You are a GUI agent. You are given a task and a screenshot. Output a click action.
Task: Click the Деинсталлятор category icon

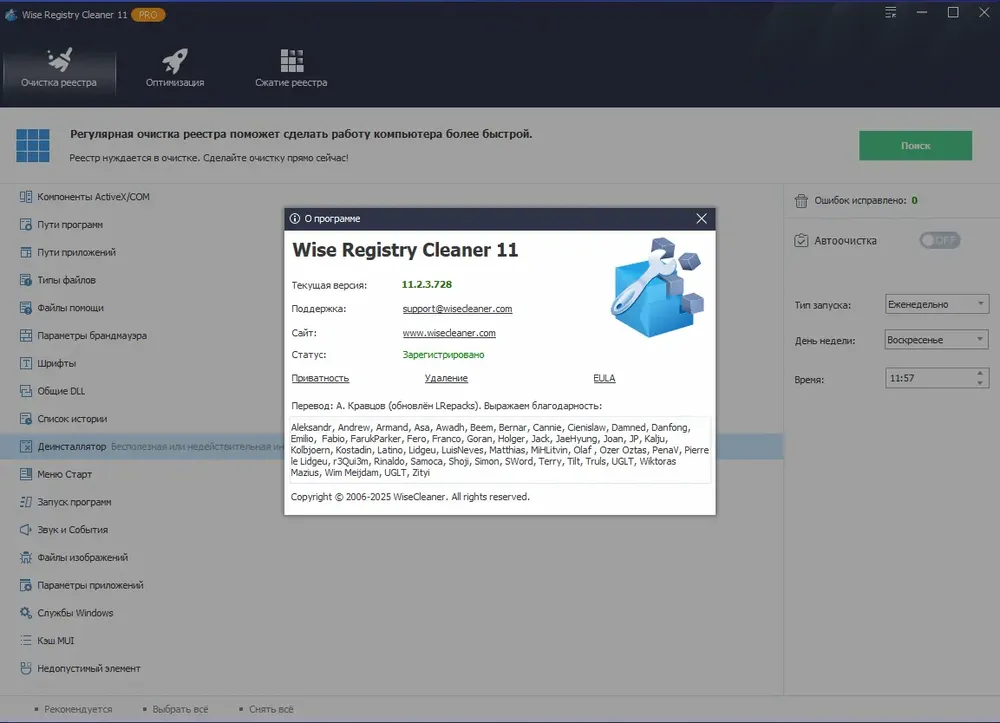26,446
